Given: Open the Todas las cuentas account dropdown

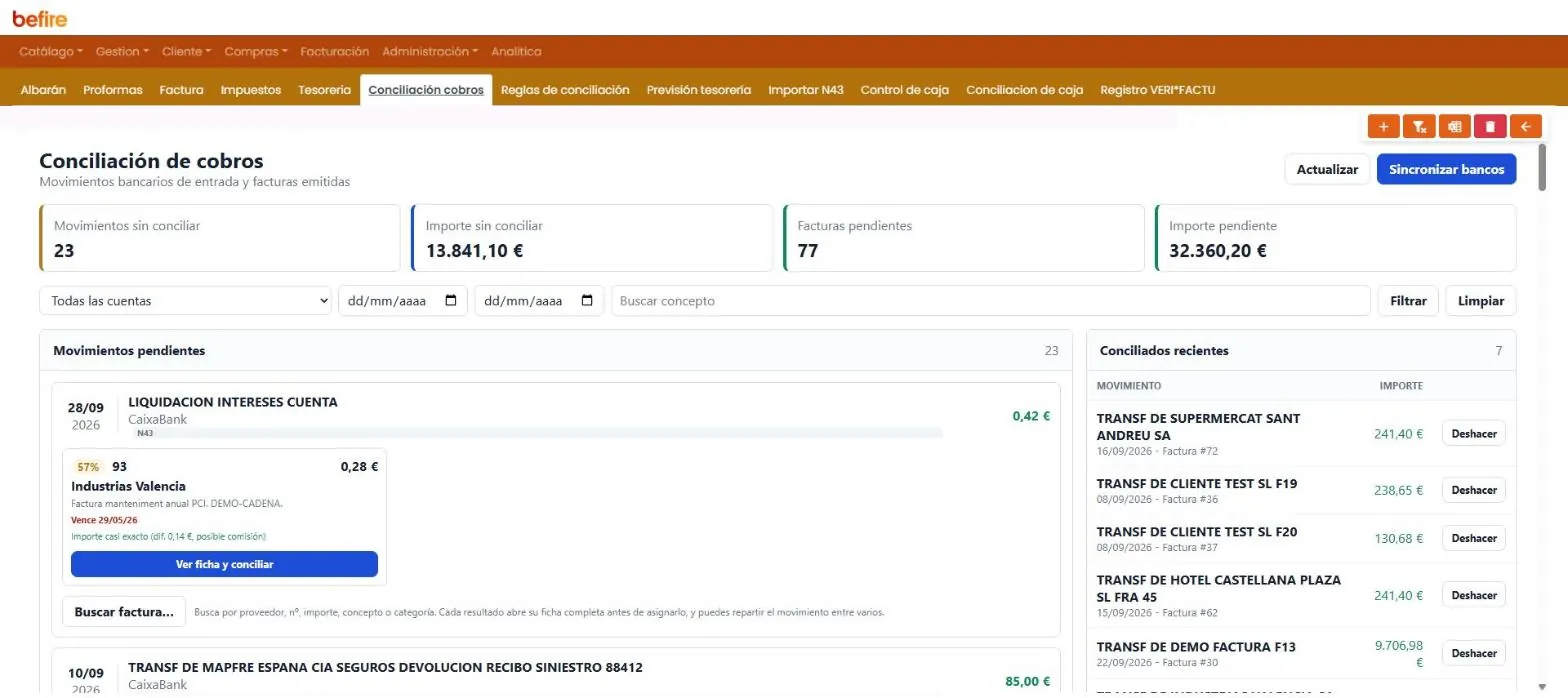Looking at the screenshot, I should coord(185,300).
